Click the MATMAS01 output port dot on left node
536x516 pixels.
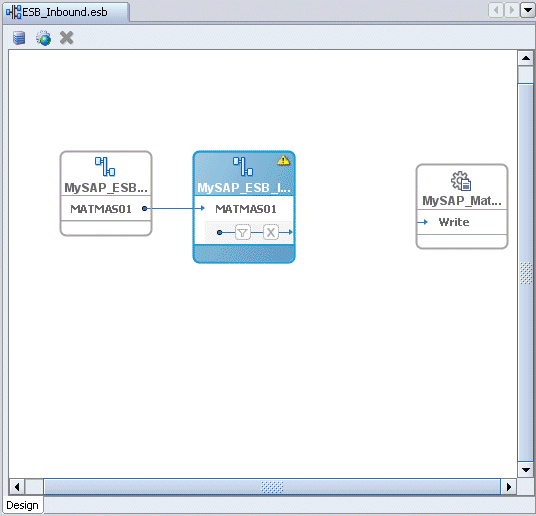coord(145,208)
